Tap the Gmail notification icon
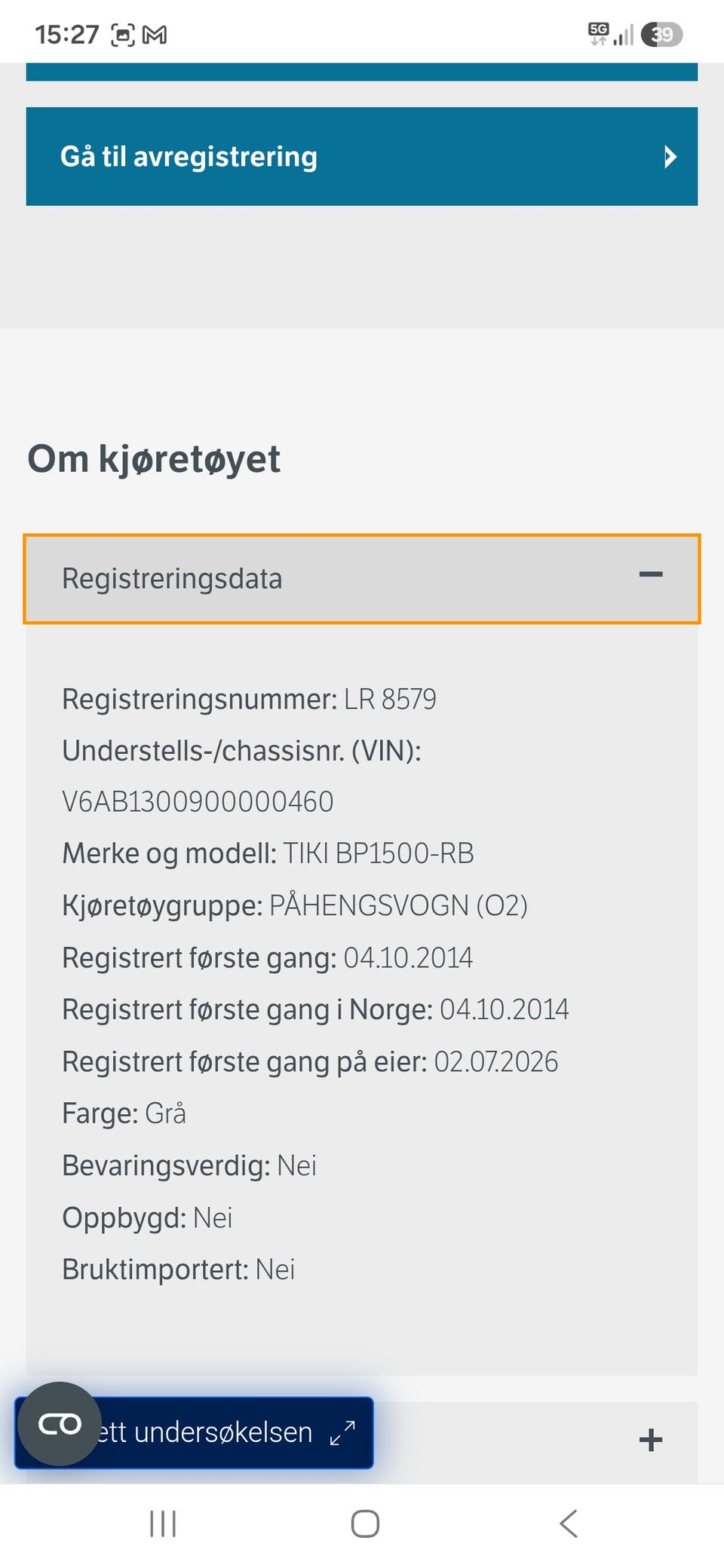The height and width of the screenshot is (1568, 724). [x=155, y=35]
